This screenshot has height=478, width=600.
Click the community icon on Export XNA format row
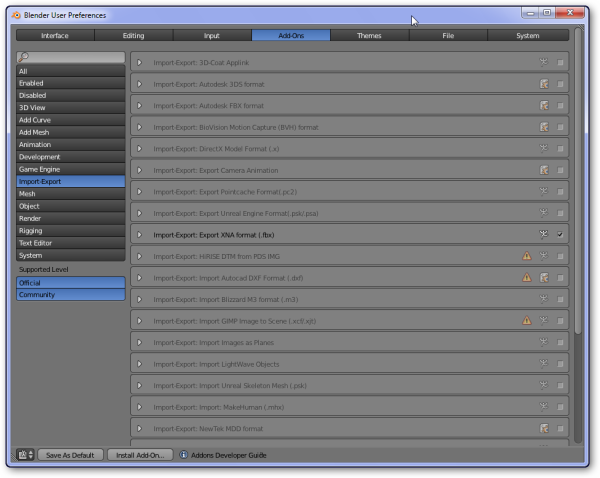point(543,234)
